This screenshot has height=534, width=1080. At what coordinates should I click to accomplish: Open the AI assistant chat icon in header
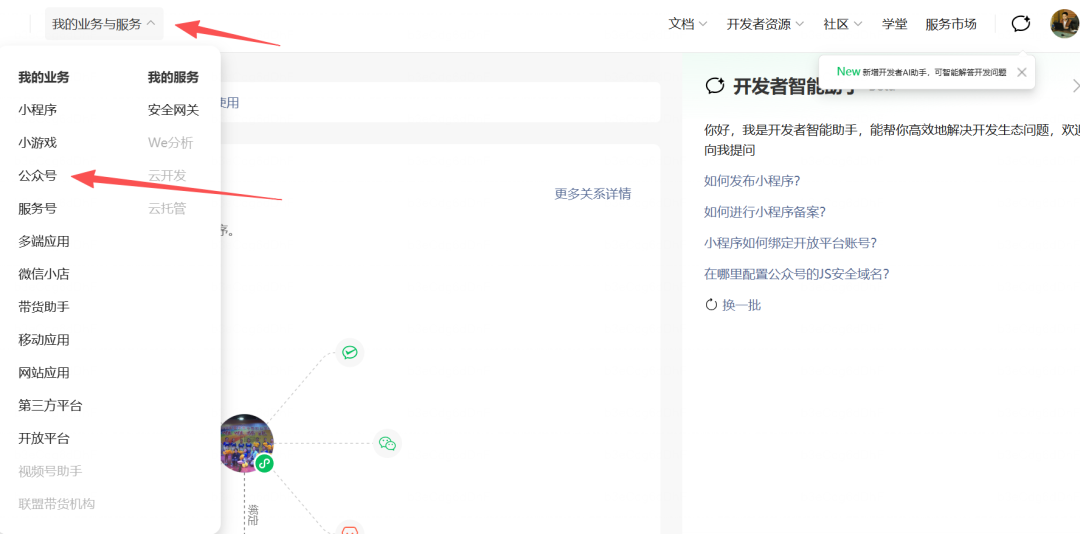click(1021, 24)
